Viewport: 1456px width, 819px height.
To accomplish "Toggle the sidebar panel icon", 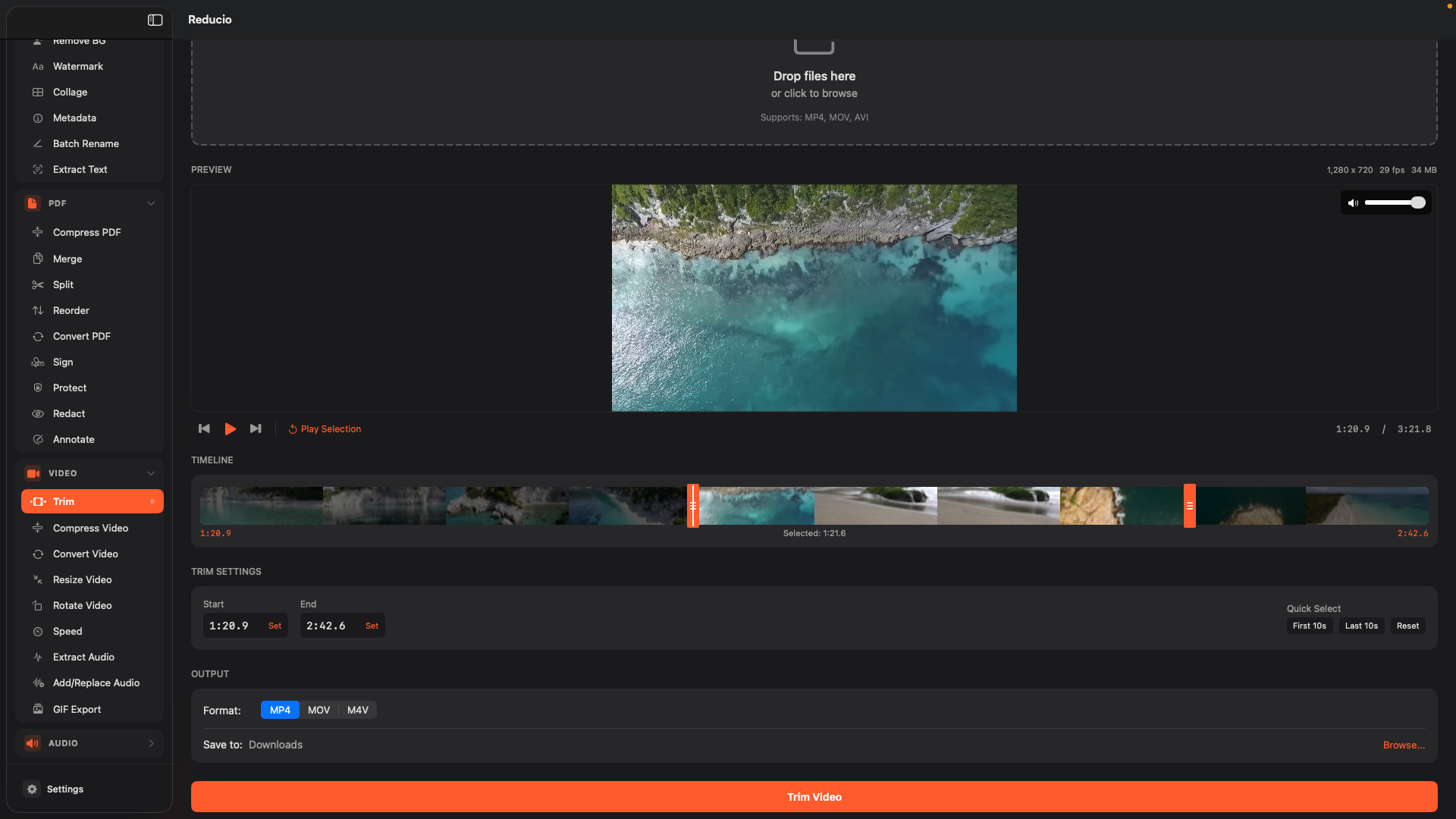I will pos(155,20).
